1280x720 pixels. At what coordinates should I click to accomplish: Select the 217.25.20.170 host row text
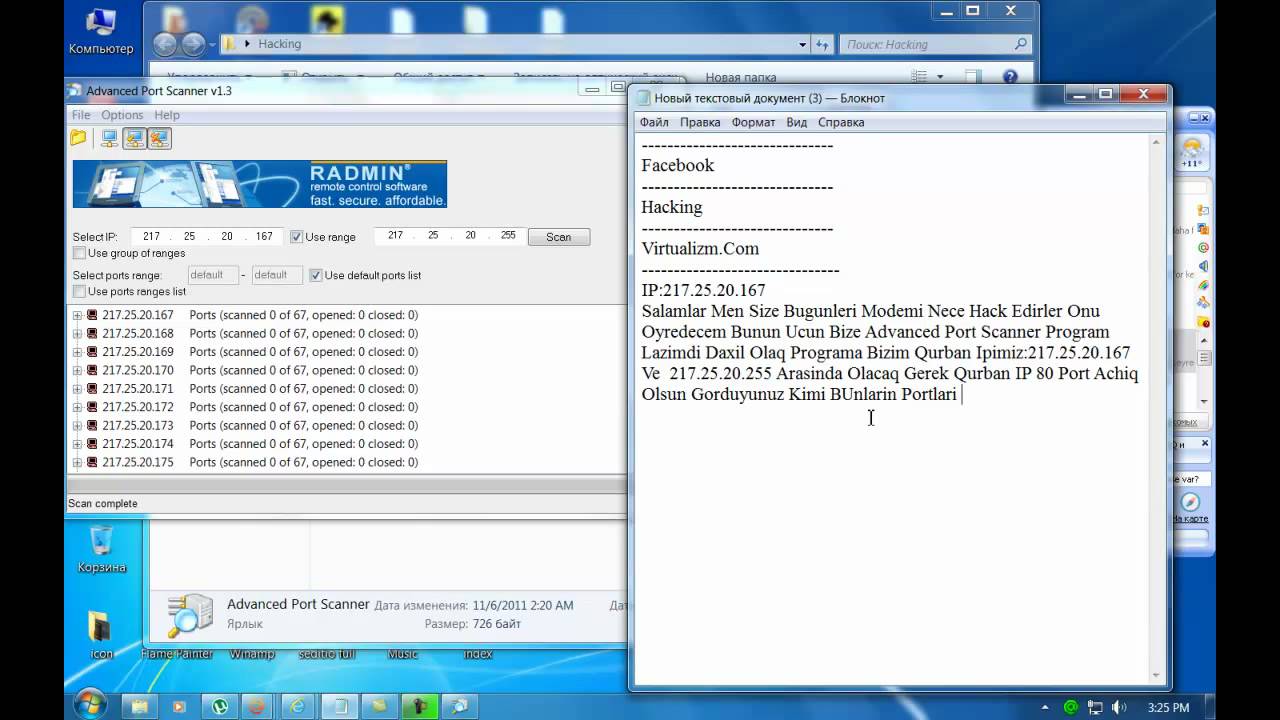click(x=138, y=370)
